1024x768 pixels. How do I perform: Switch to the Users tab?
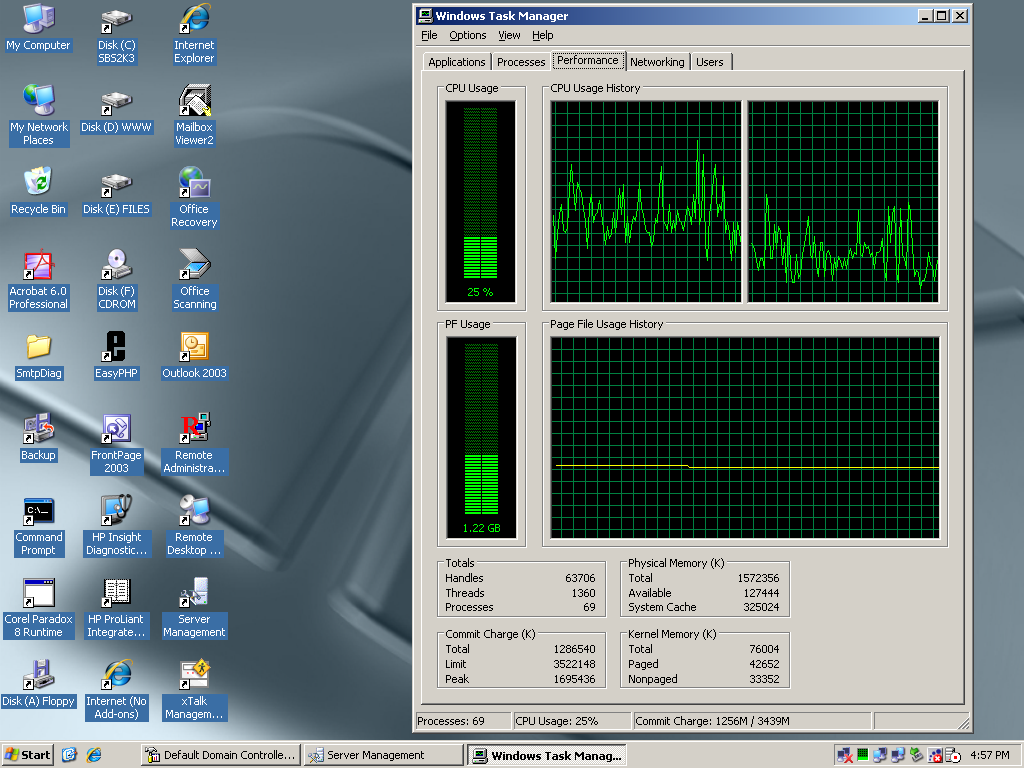pos(710,62)
